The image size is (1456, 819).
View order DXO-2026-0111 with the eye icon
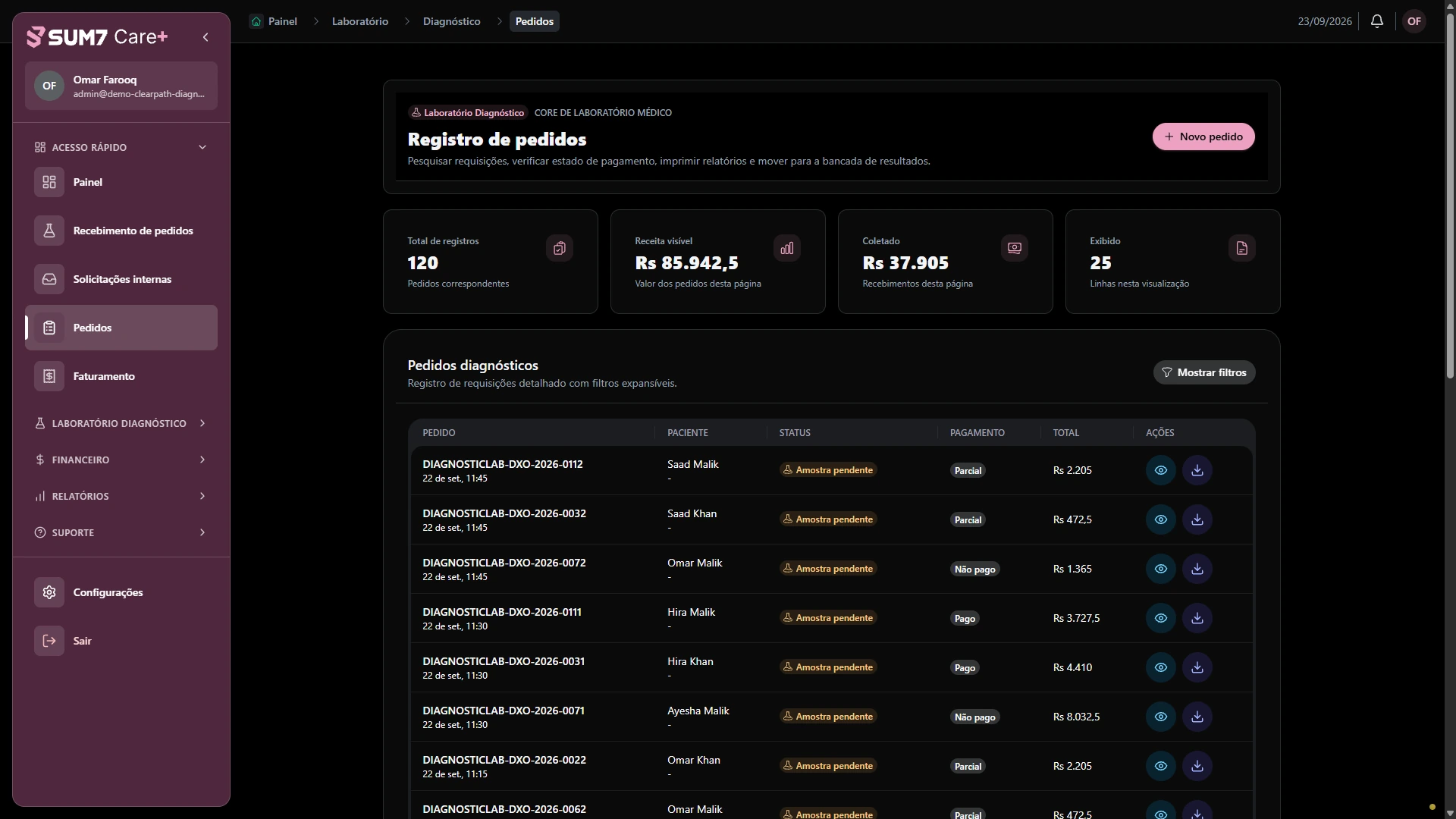click(1161, 618)
